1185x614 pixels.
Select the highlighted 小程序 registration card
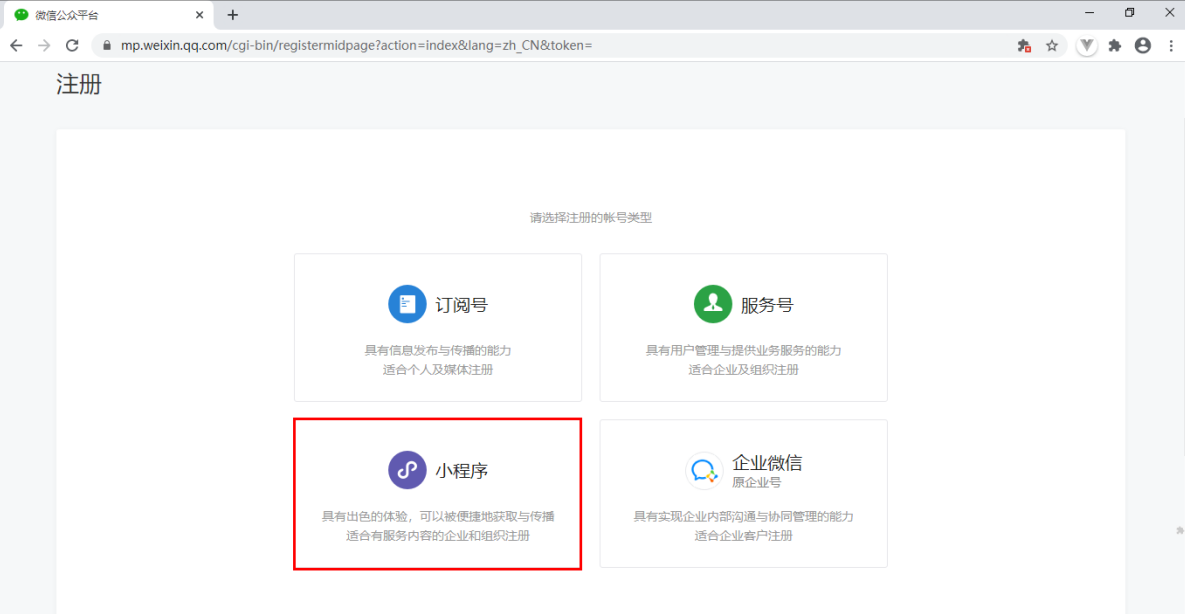[x=437, y=493]
